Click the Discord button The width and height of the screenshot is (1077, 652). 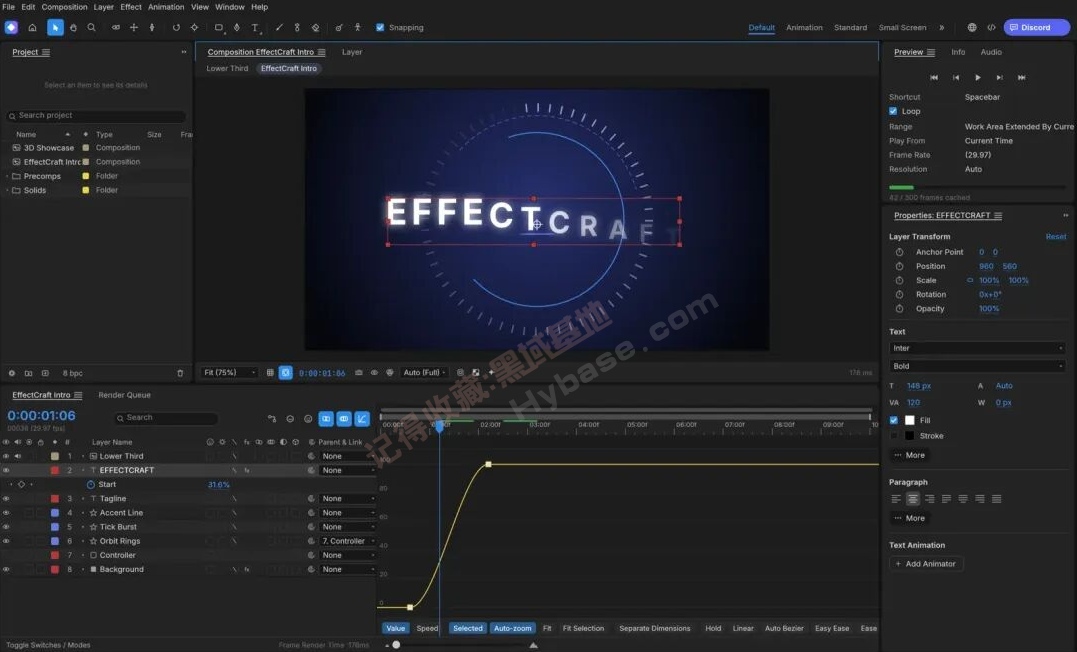[1036, 27]
